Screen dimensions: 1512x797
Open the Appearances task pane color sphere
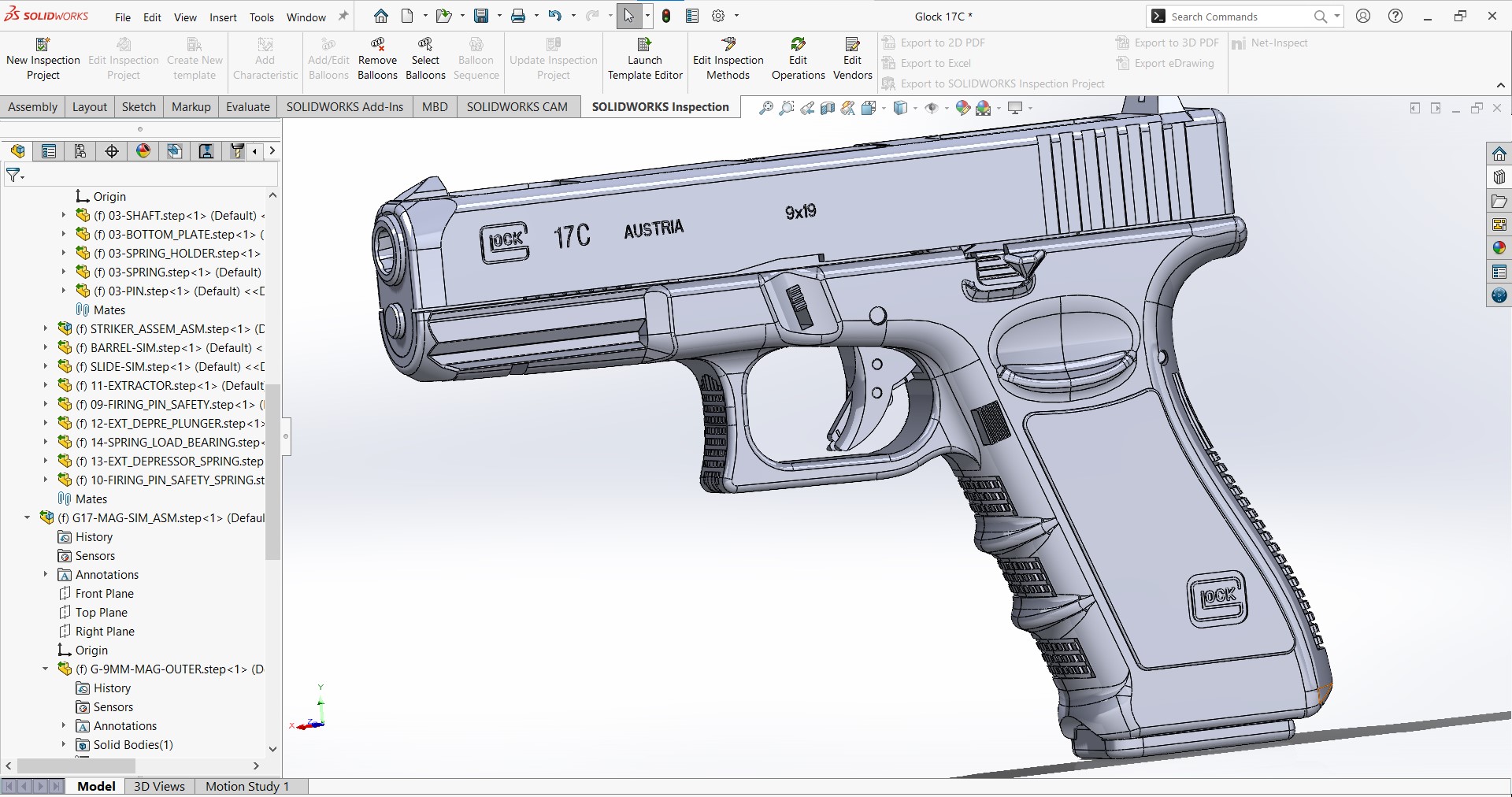pos(1499,248)
